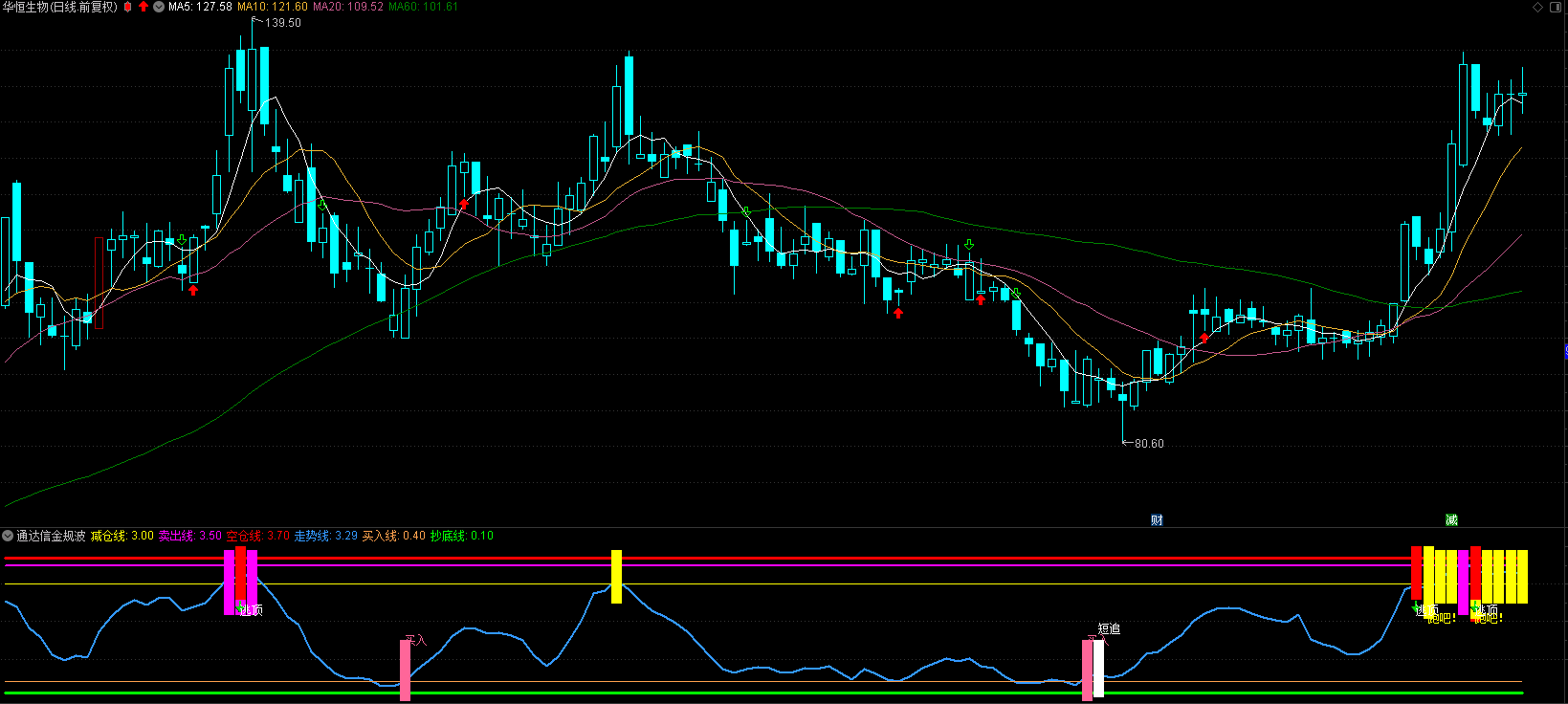
Task: Click the 80.60 low price label
Action: (x=1149, y=444)
